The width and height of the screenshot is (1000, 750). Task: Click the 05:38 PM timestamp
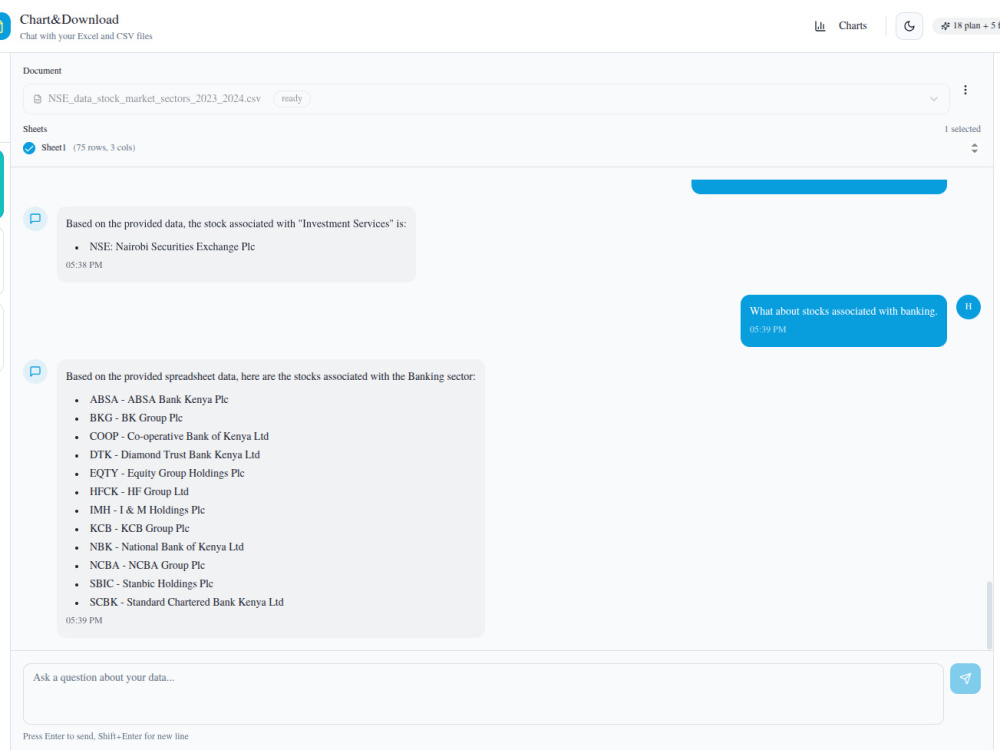tap(84, 265)
